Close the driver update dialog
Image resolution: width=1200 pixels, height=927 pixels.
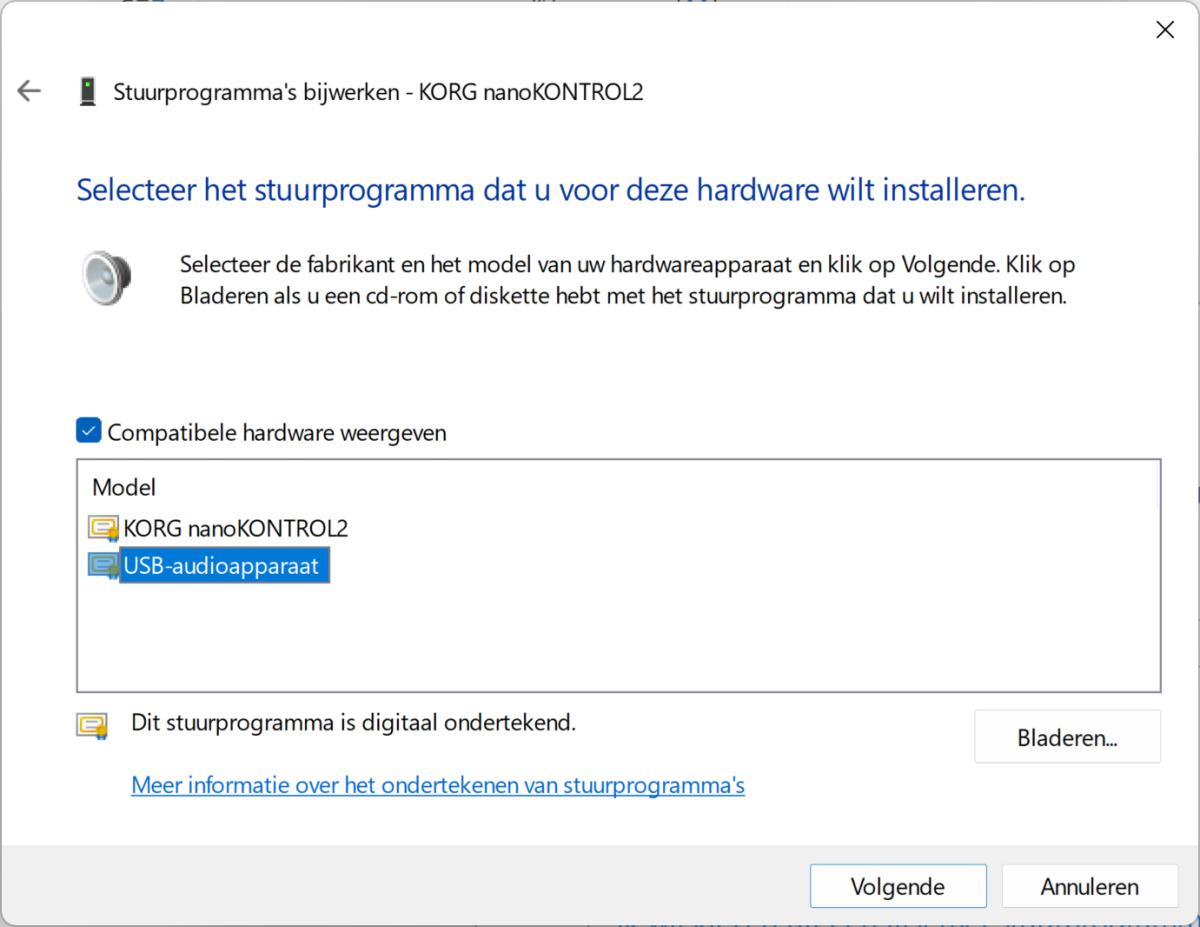(x=1165, y=30)
